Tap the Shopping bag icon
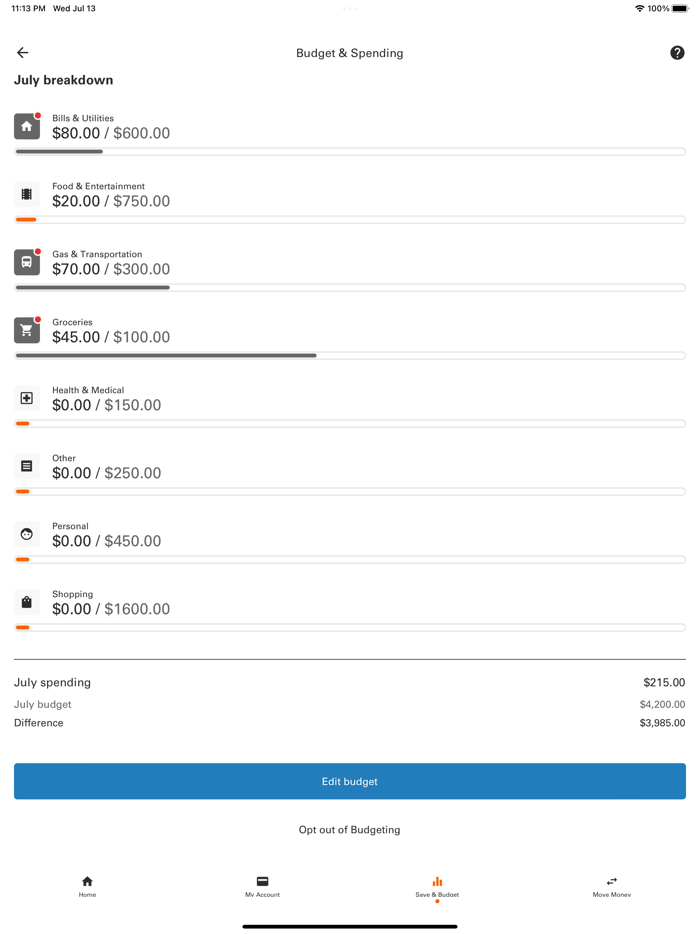Viewport: 700px width, 934px height. (26, 602)
